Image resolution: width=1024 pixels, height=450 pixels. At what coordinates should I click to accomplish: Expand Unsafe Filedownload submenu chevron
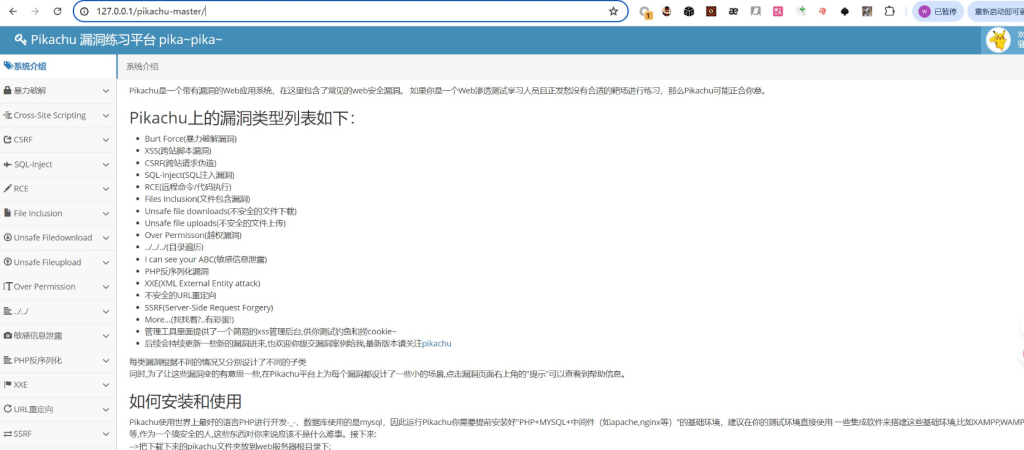pyautogui.click(x=106, y=238)
